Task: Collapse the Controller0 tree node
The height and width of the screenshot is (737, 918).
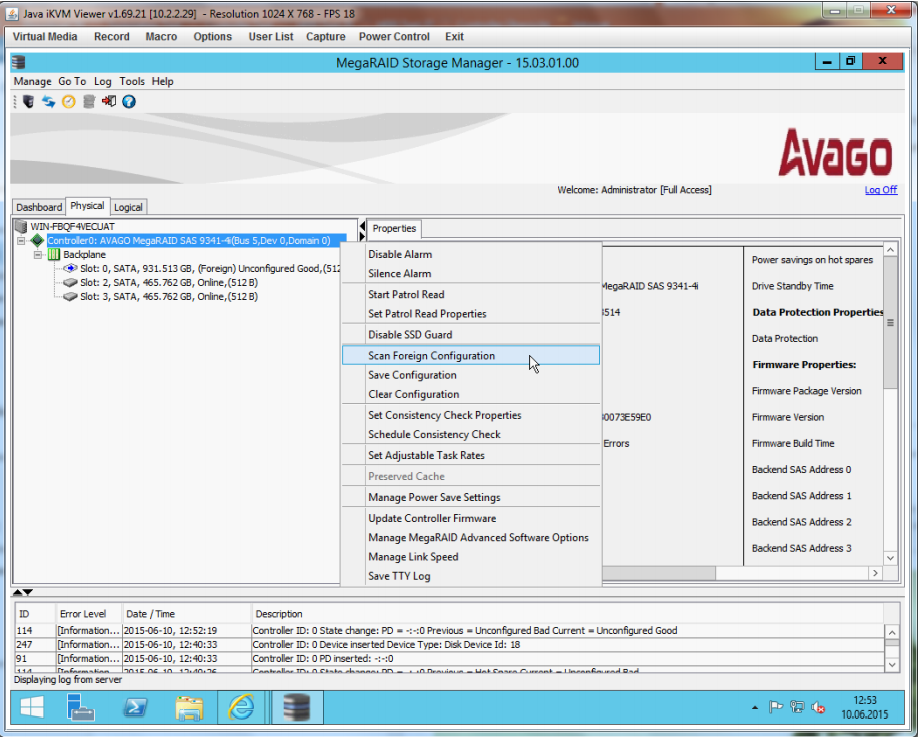Action: [x=21, y=241]
